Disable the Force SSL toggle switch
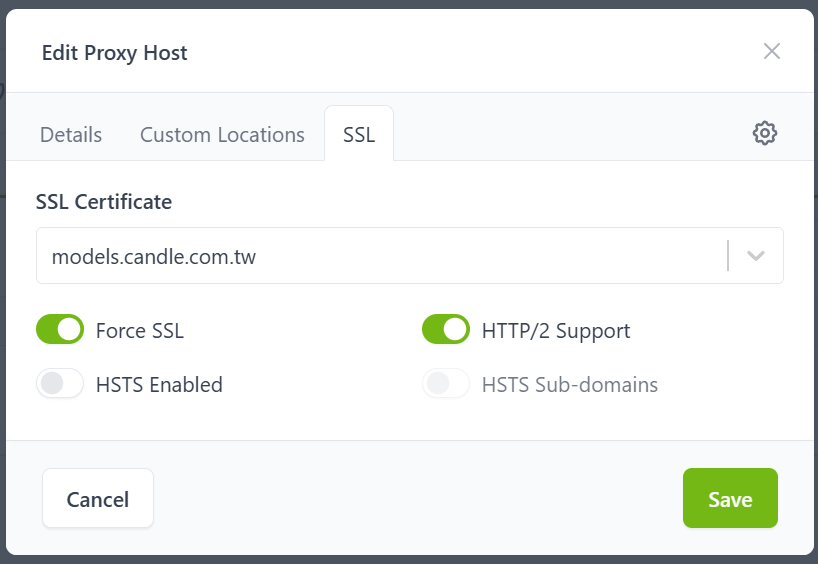 point(60,329)
